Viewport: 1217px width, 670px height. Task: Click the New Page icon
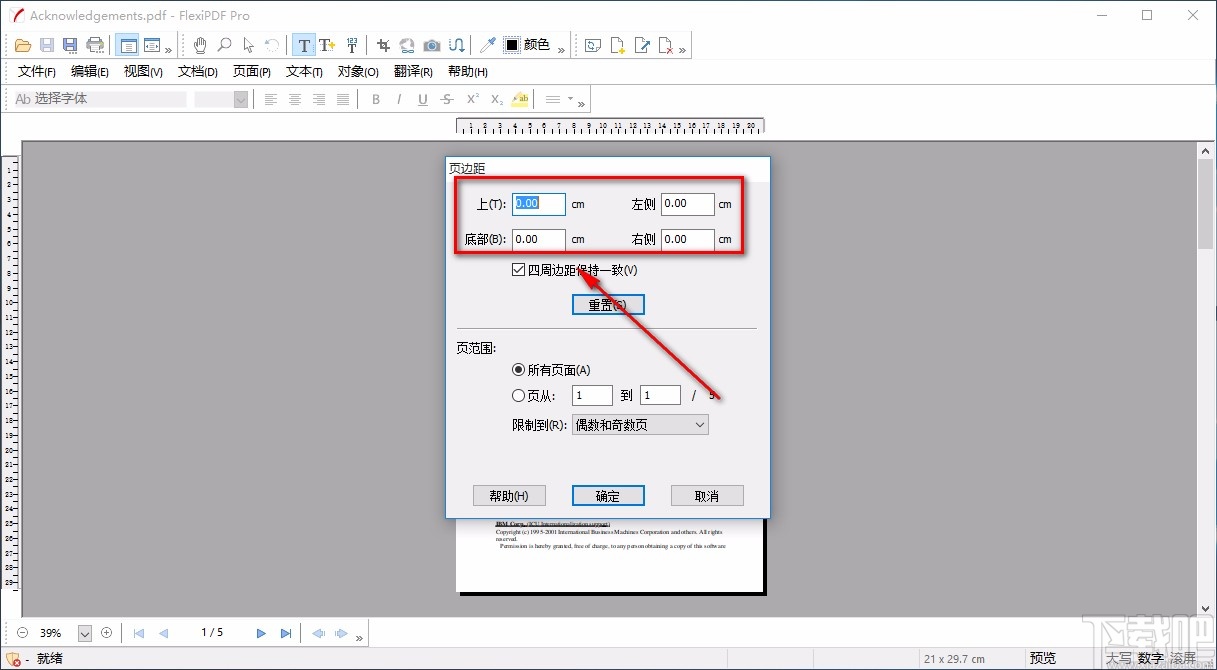[x=618, y=45]
